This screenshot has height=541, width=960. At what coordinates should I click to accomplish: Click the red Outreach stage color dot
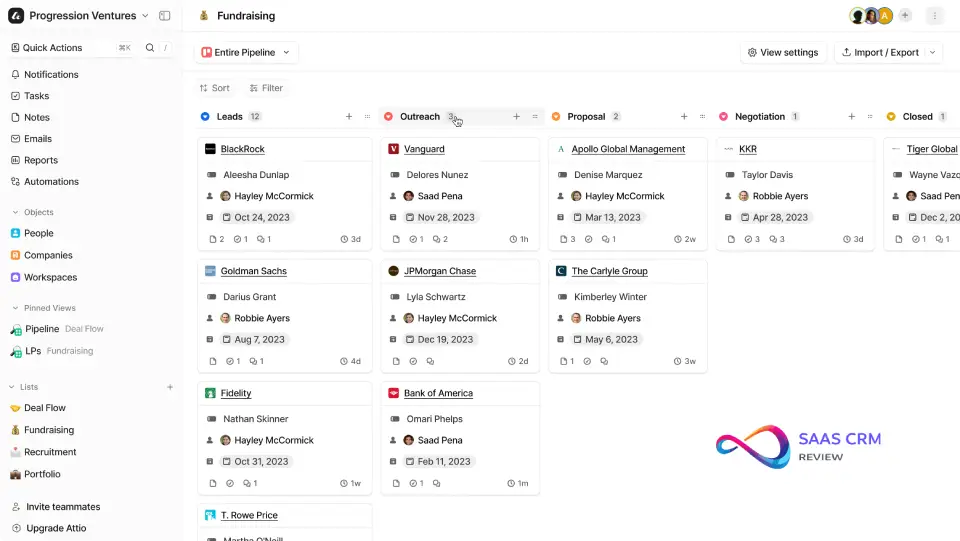388,117
